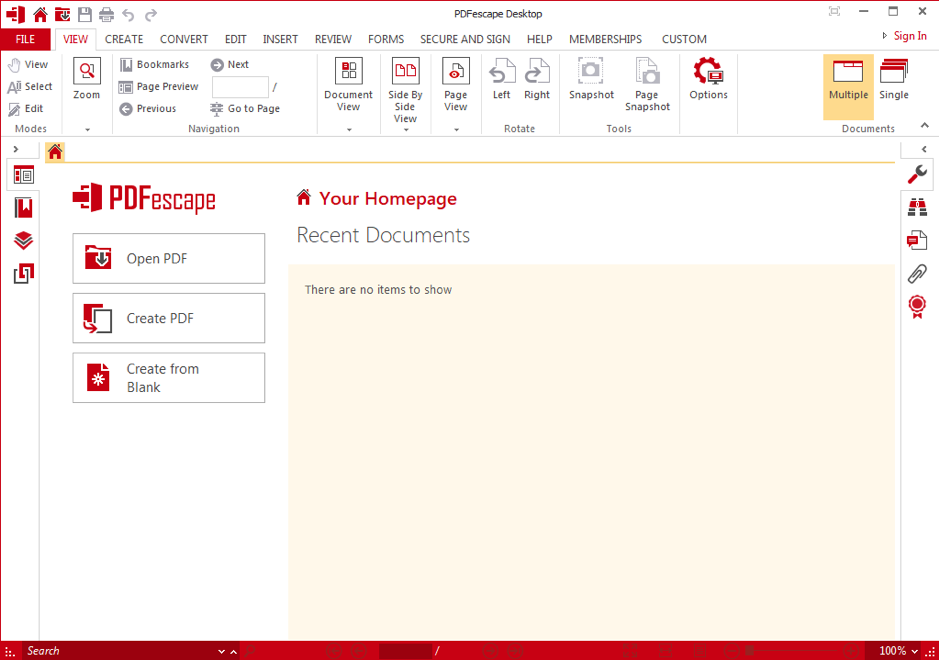Select the Edit mode

[26, 108]
